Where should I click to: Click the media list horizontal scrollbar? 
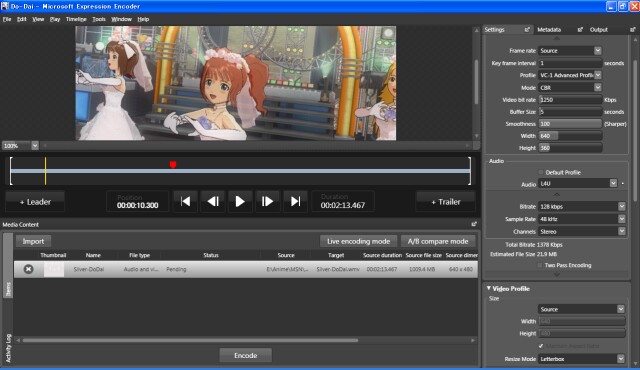click(x=190, y=340)
